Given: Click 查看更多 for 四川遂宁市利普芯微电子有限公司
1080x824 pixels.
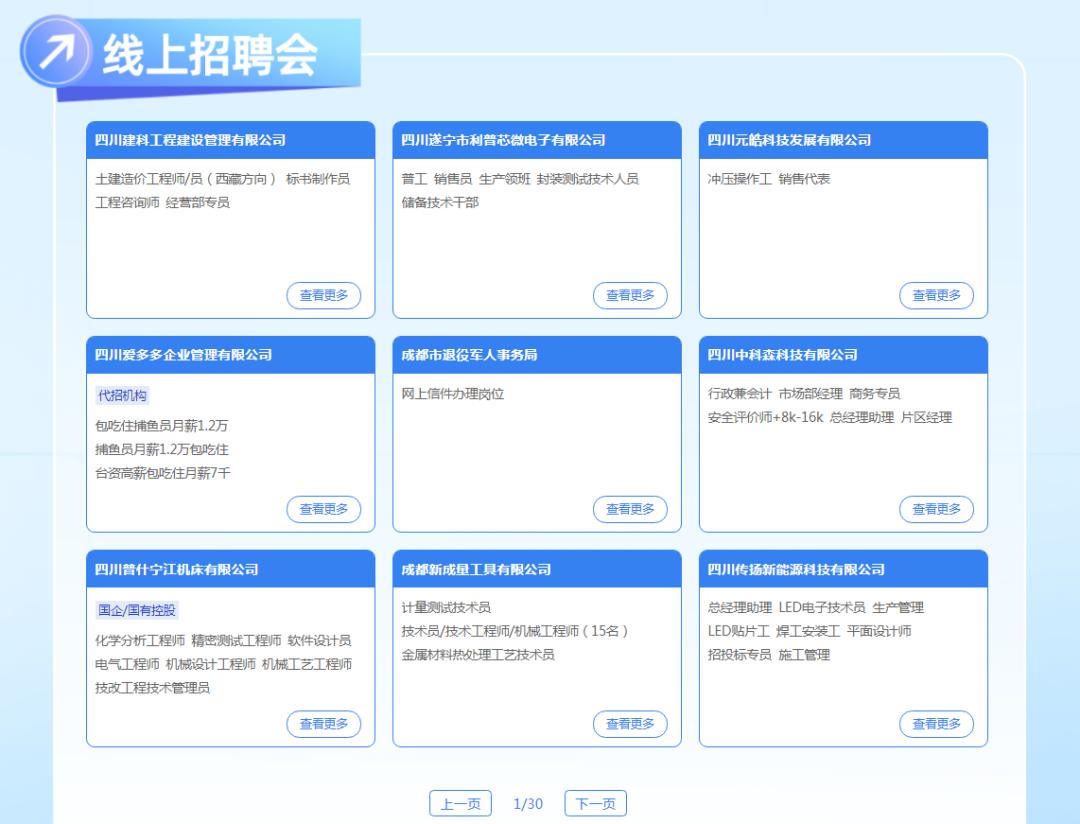Looking at the screenshot, I should point(630,295).
